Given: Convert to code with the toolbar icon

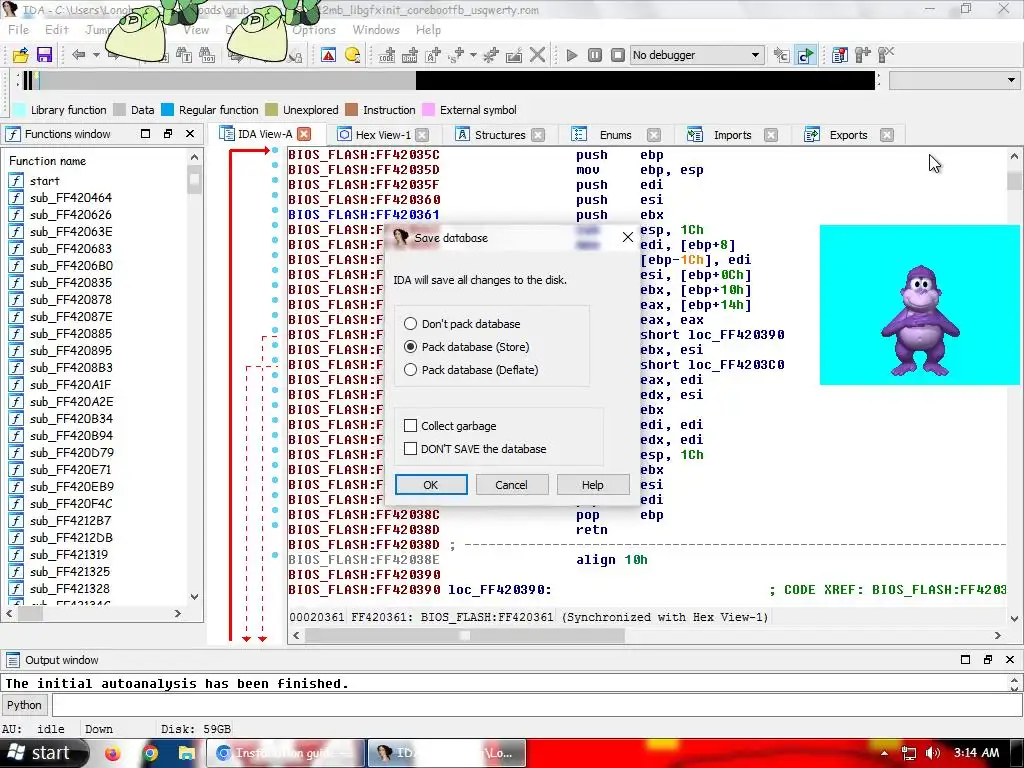Looking at the screenshot, I should [387, 56].
